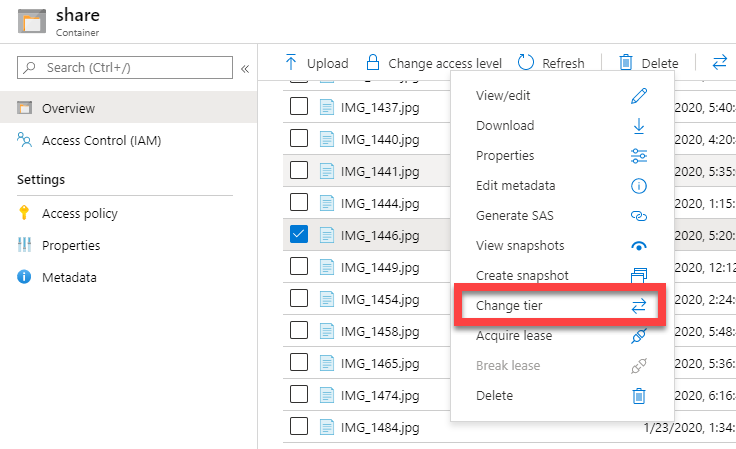This screenshot has height=449, width=736.
Task: Click the Change access level lock icon
Action: click(x=372, y=62)
